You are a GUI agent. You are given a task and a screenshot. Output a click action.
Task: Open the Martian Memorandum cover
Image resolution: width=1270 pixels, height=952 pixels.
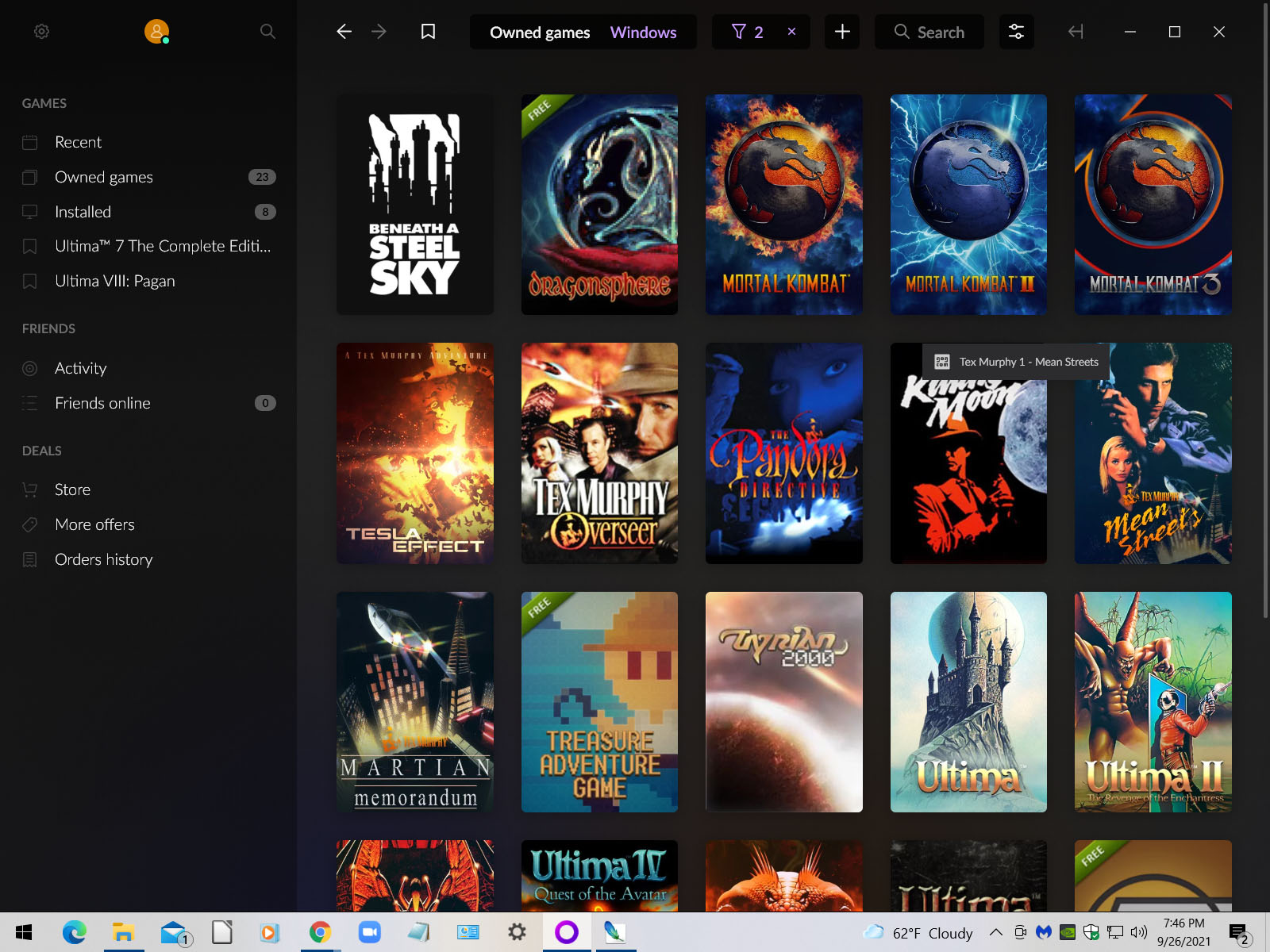[x=415, y=702]
